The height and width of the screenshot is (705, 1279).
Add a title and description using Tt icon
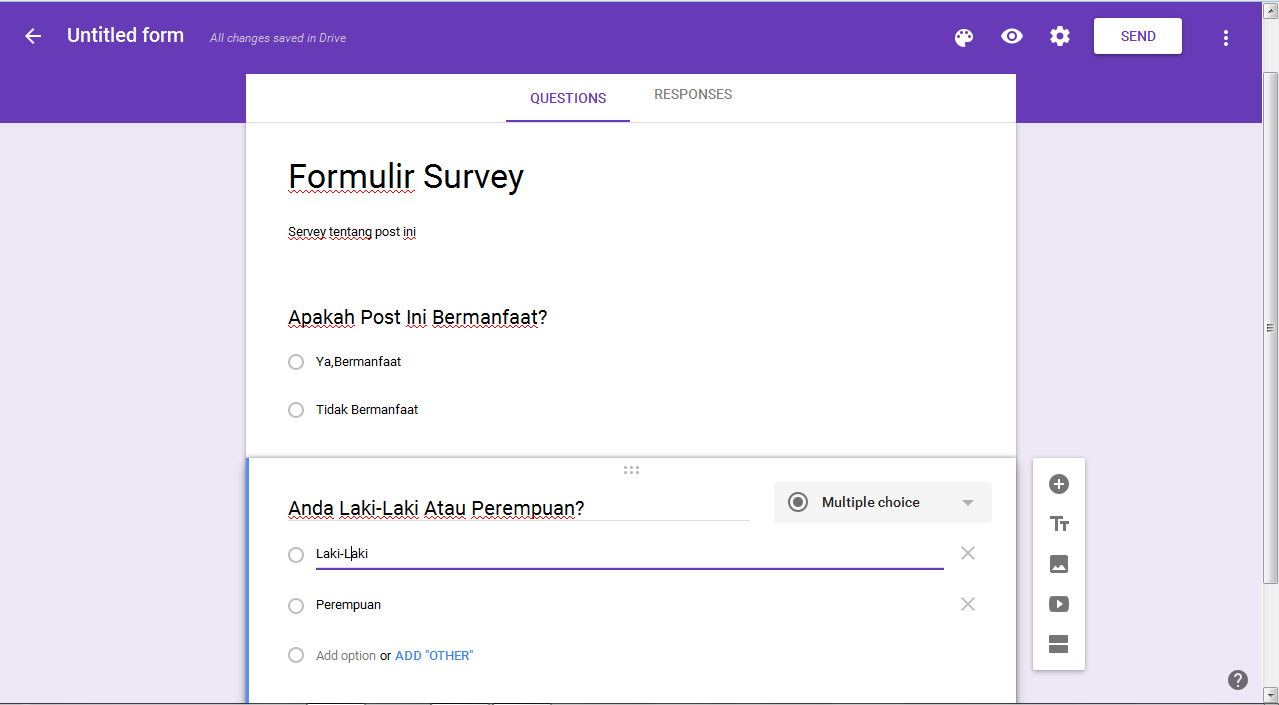[x=1058, y=523]
